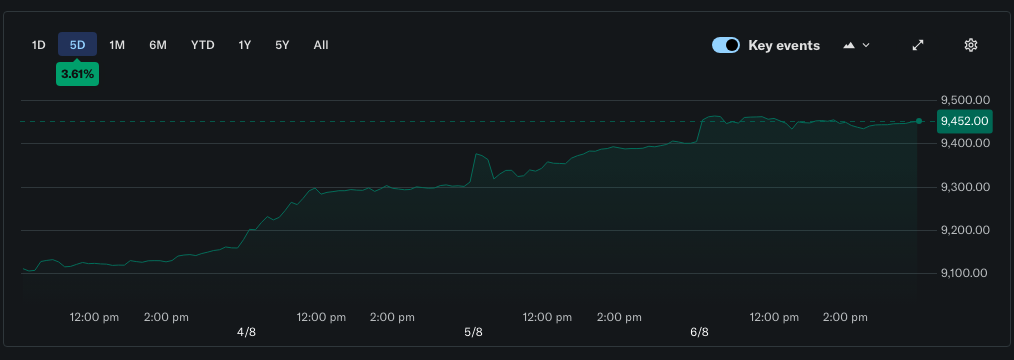Image resolution: width=1014 pixels, height=360 pixels.
Task: Click the Key events label text
Action: pyautogui.click(x=784, y=45)
